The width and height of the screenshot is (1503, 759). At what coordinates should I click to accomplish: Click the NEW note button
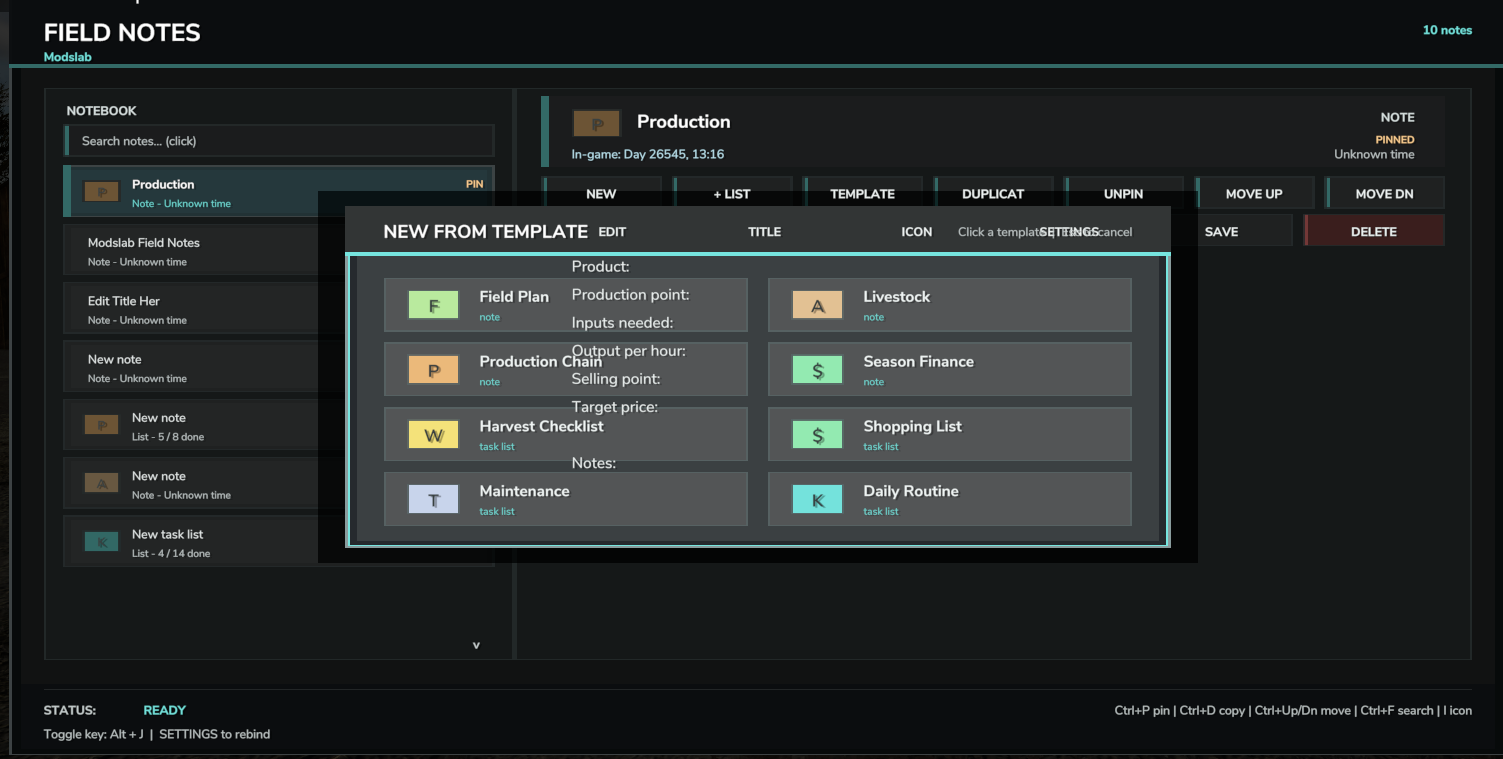[x=601, y=193]
